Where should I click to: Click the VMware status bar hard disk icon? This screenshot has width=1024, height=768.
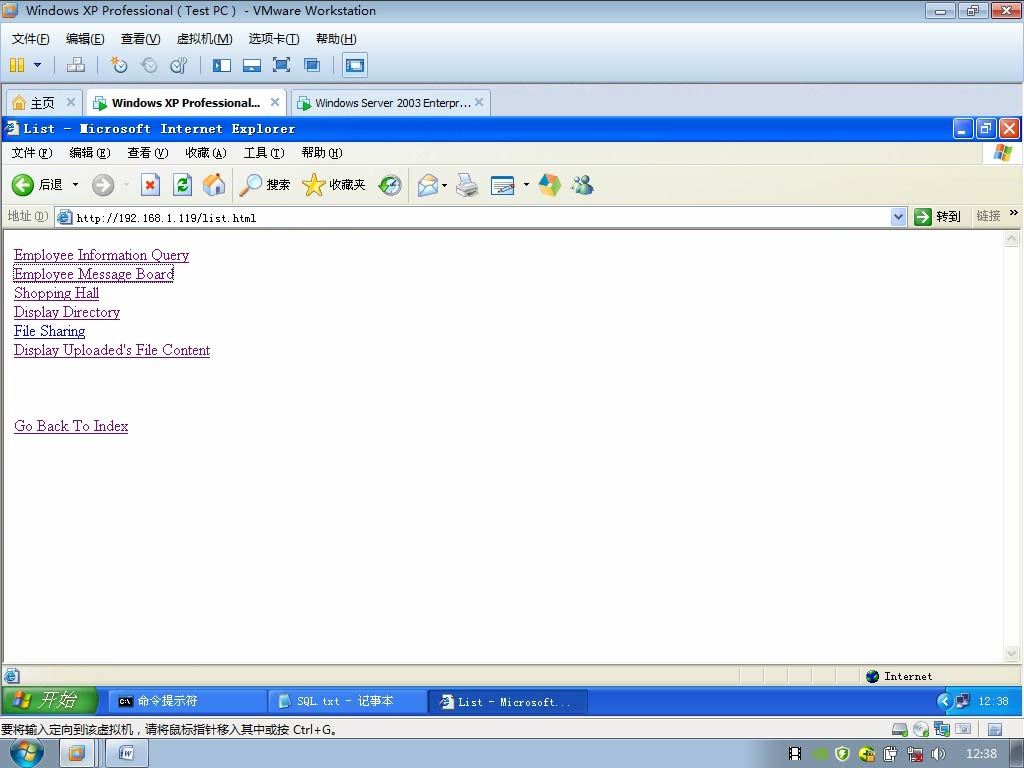coord(899,729)
